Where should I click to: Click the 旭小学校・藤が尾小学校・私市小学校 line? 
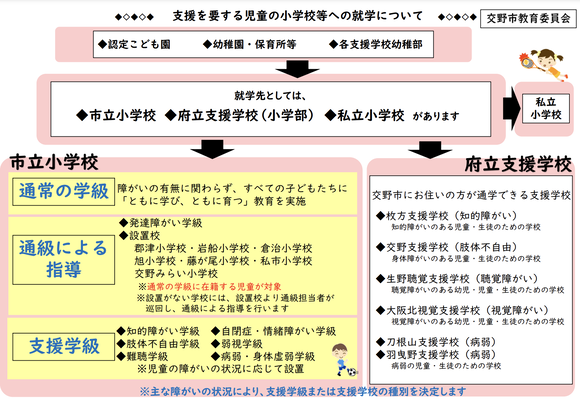click(x=223, y=261)
